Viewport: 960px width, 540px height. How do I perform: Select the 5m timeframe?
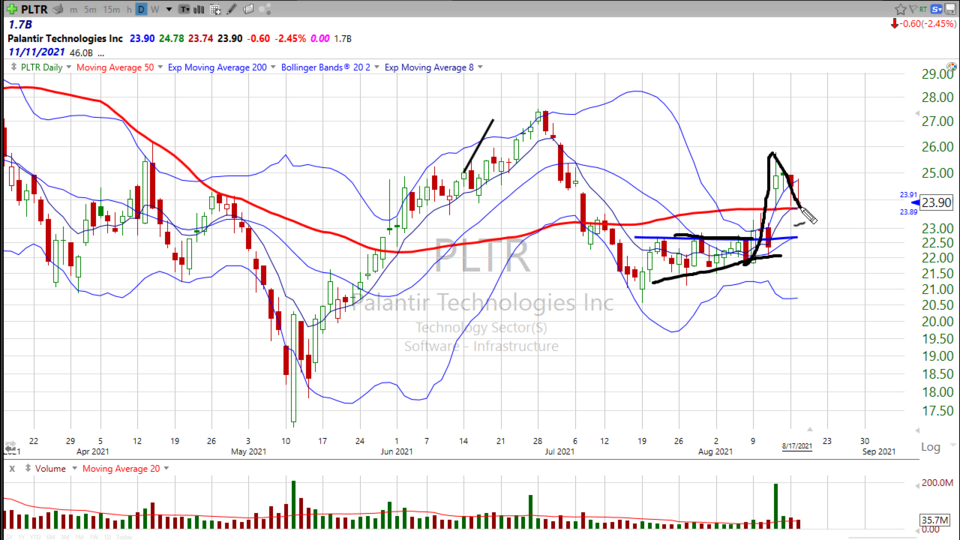tap(90, 10)
